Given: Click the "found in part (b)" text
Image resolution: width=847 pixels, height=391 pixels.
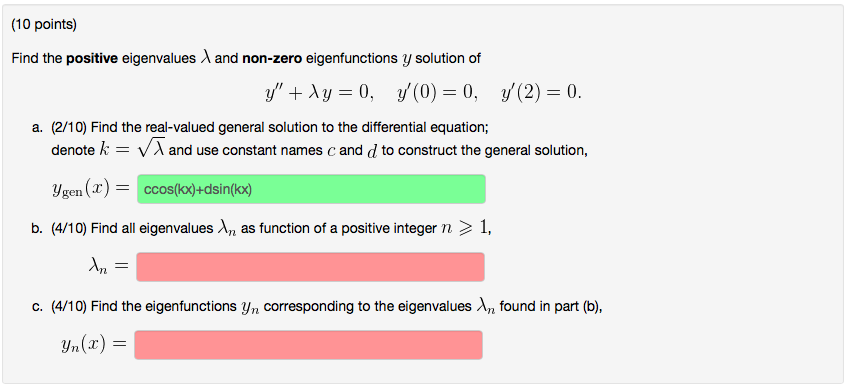Looking at the screenshot, I should coord(551,307).
